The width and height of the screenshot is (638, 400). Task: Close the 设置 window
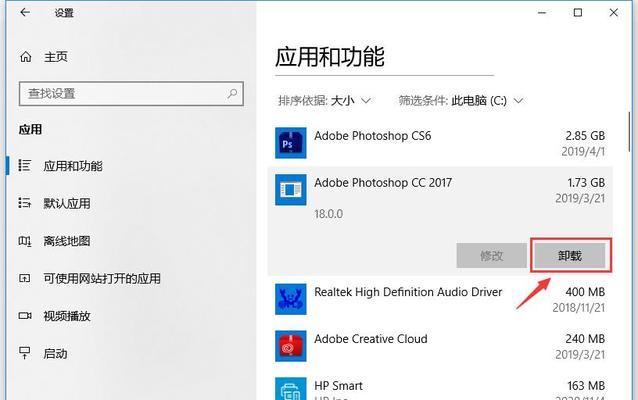[x=614, y=13]
